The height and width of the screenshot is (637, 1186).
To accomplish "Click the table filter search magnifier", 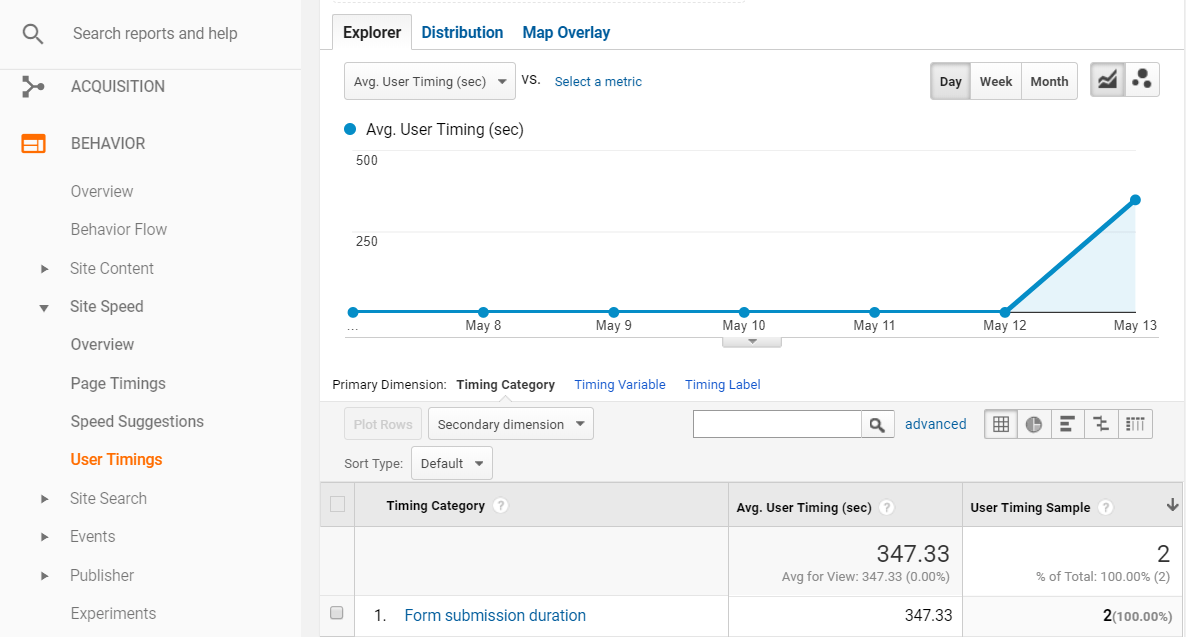I will (x=877, y=423).
